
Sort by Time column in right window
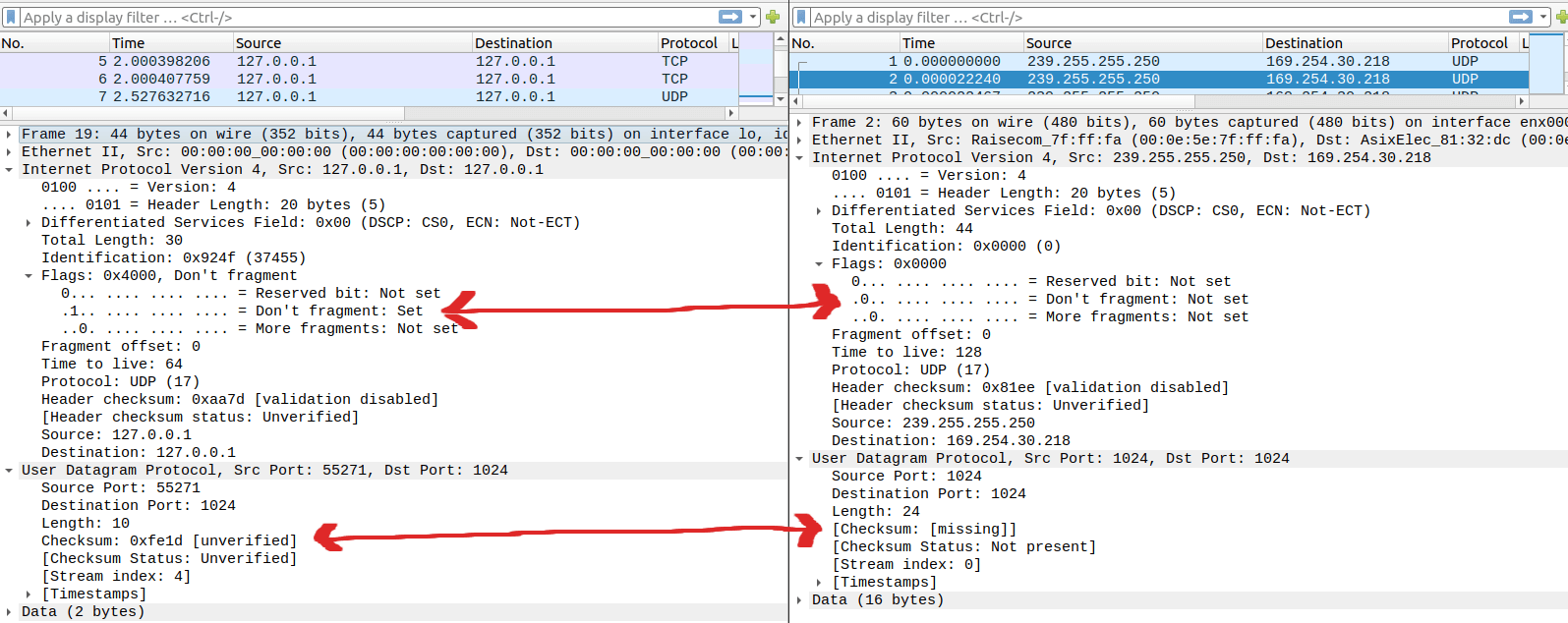pyautogui.click(x=961, y=42)
